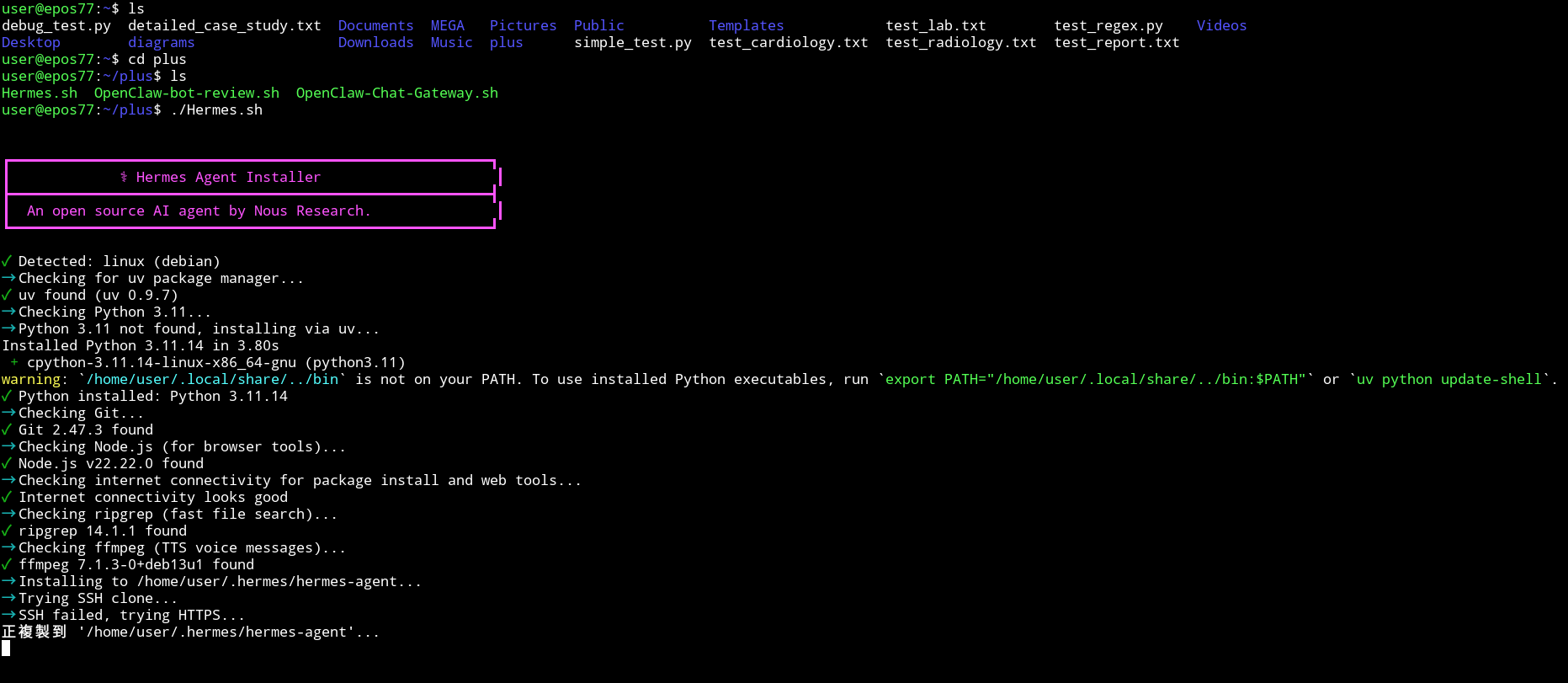Click 'Checking Node.js (for browser tools)...' line
The image size is (1568, 683).
coord(174,447)
